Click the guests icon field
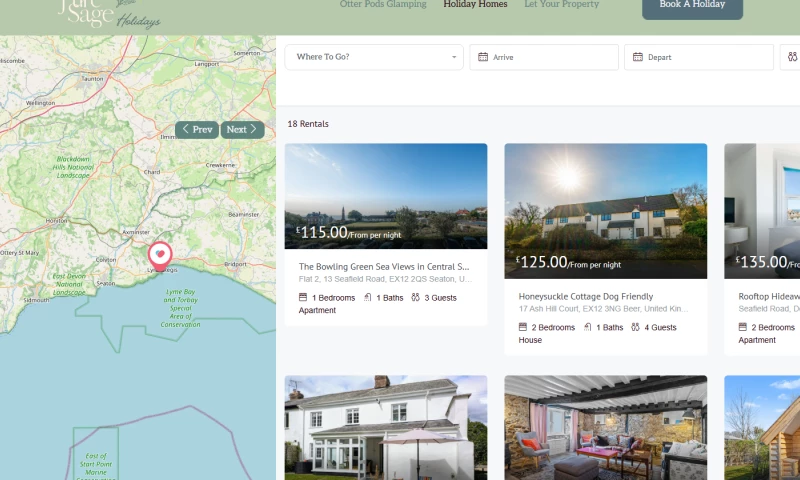Screen dimensions: 800x480 (791, 57)
